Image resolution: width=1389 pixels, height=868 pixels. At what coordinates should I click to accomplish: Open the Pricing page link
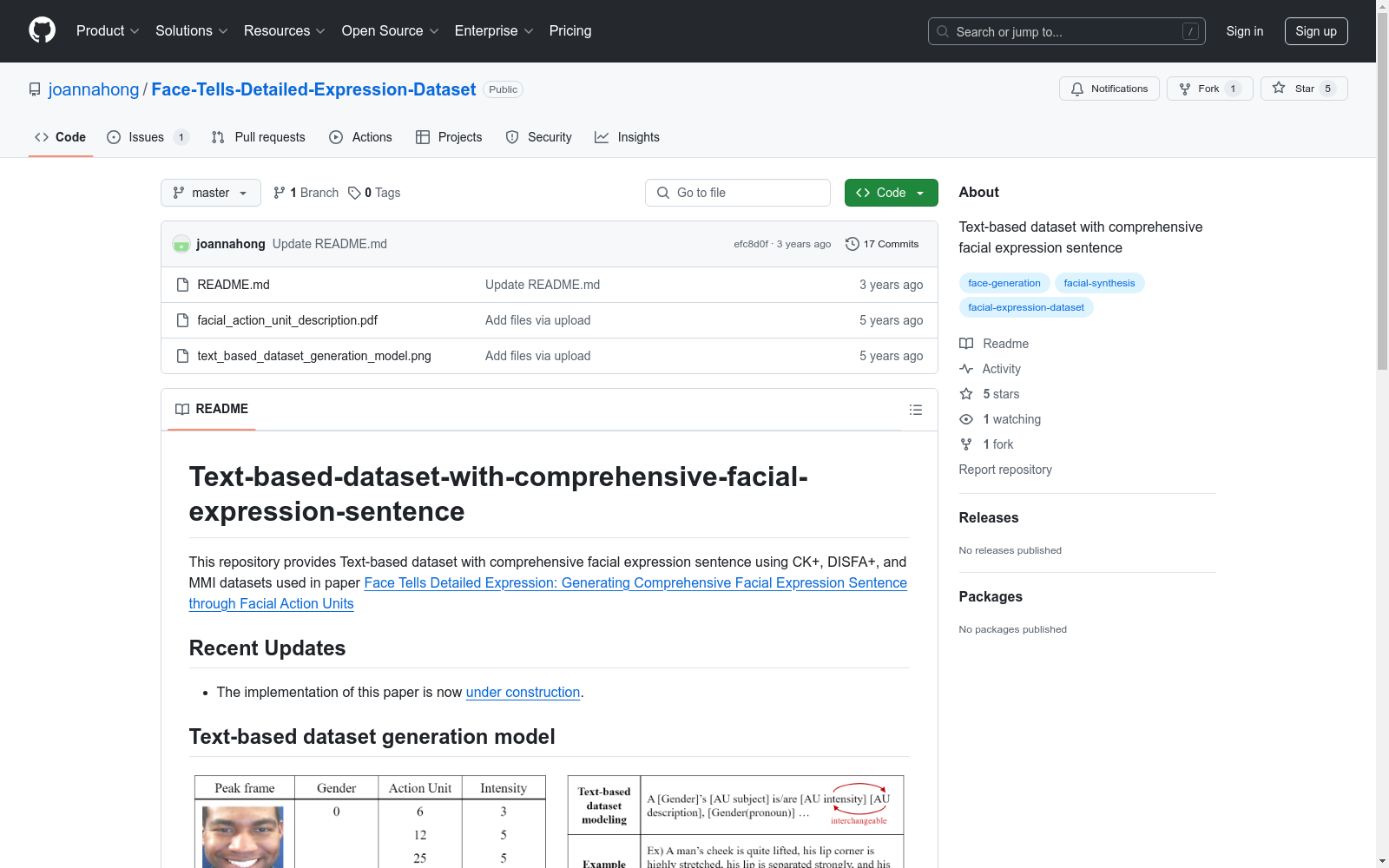[570, 31]
